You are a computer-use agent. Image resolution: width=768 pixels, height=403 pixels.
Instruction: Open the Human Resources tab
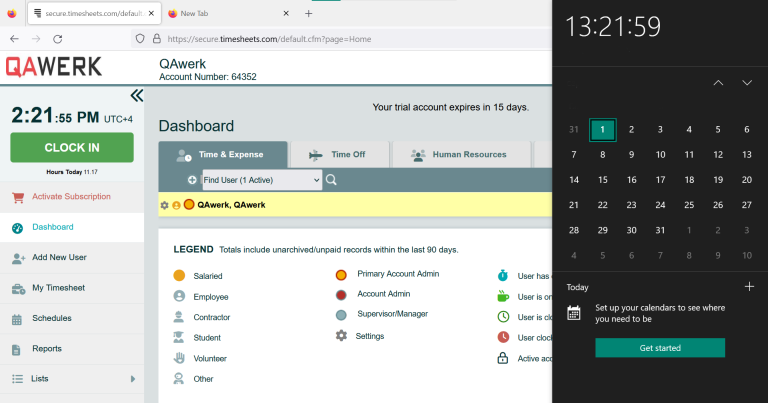click(x=457, y=155)
